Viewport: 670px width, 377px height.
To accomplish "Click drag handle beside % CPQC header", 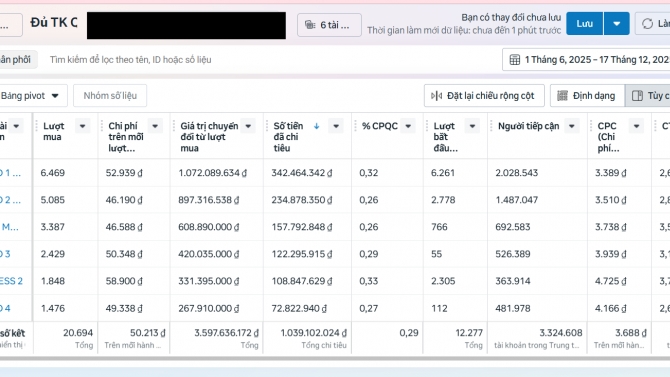I will (356, 126).
